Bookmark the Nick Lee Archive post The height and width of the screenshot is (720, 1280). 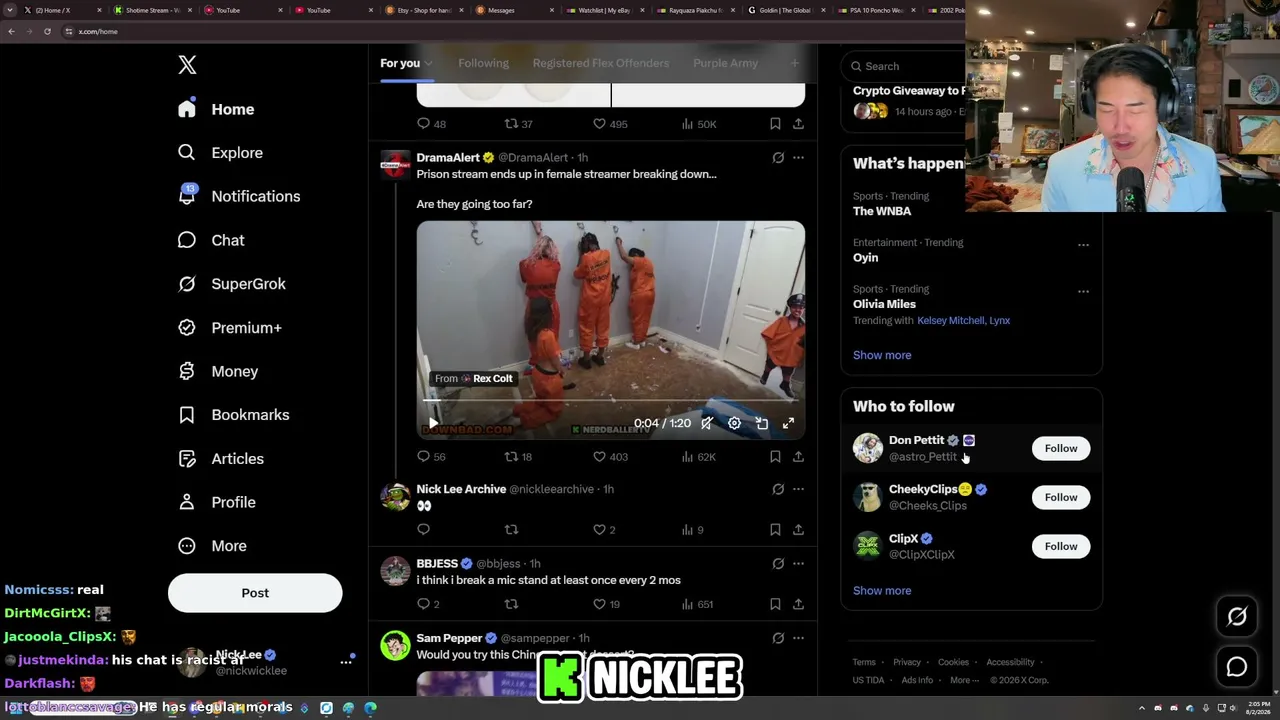pyautogui.click(x=775, y=530)
